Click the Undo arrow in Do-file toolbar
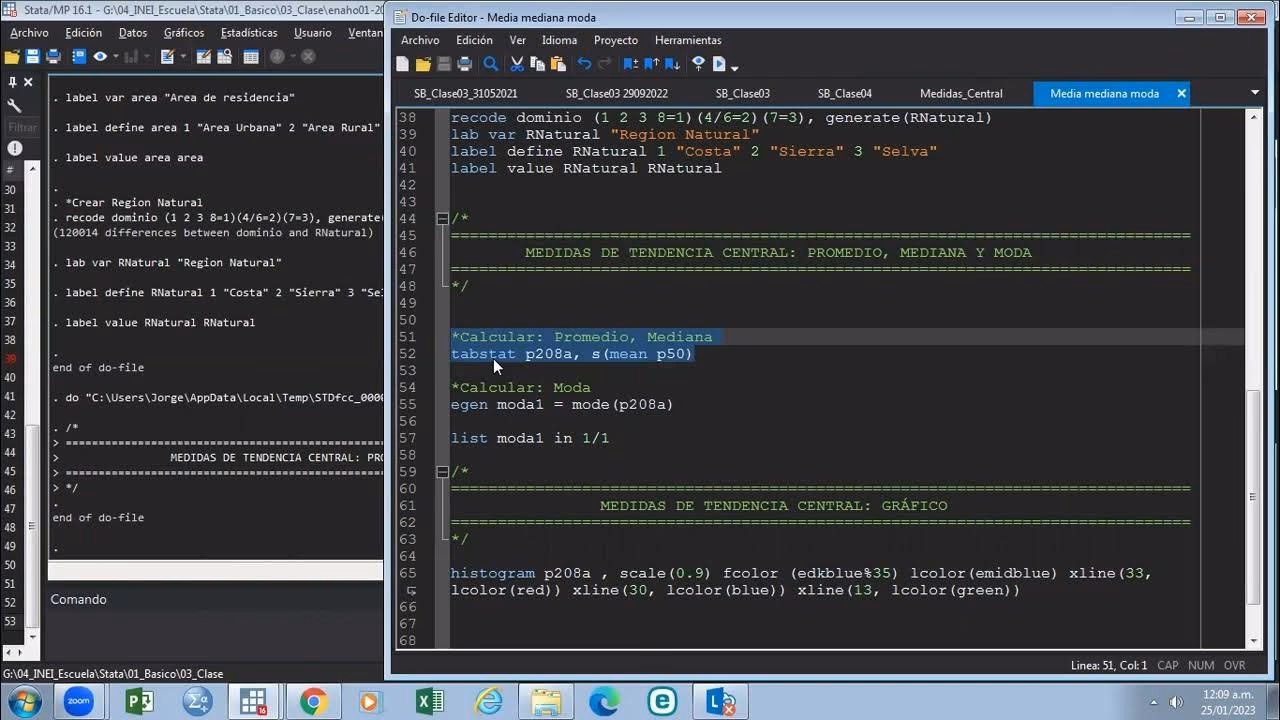 (x=584, y=64)
